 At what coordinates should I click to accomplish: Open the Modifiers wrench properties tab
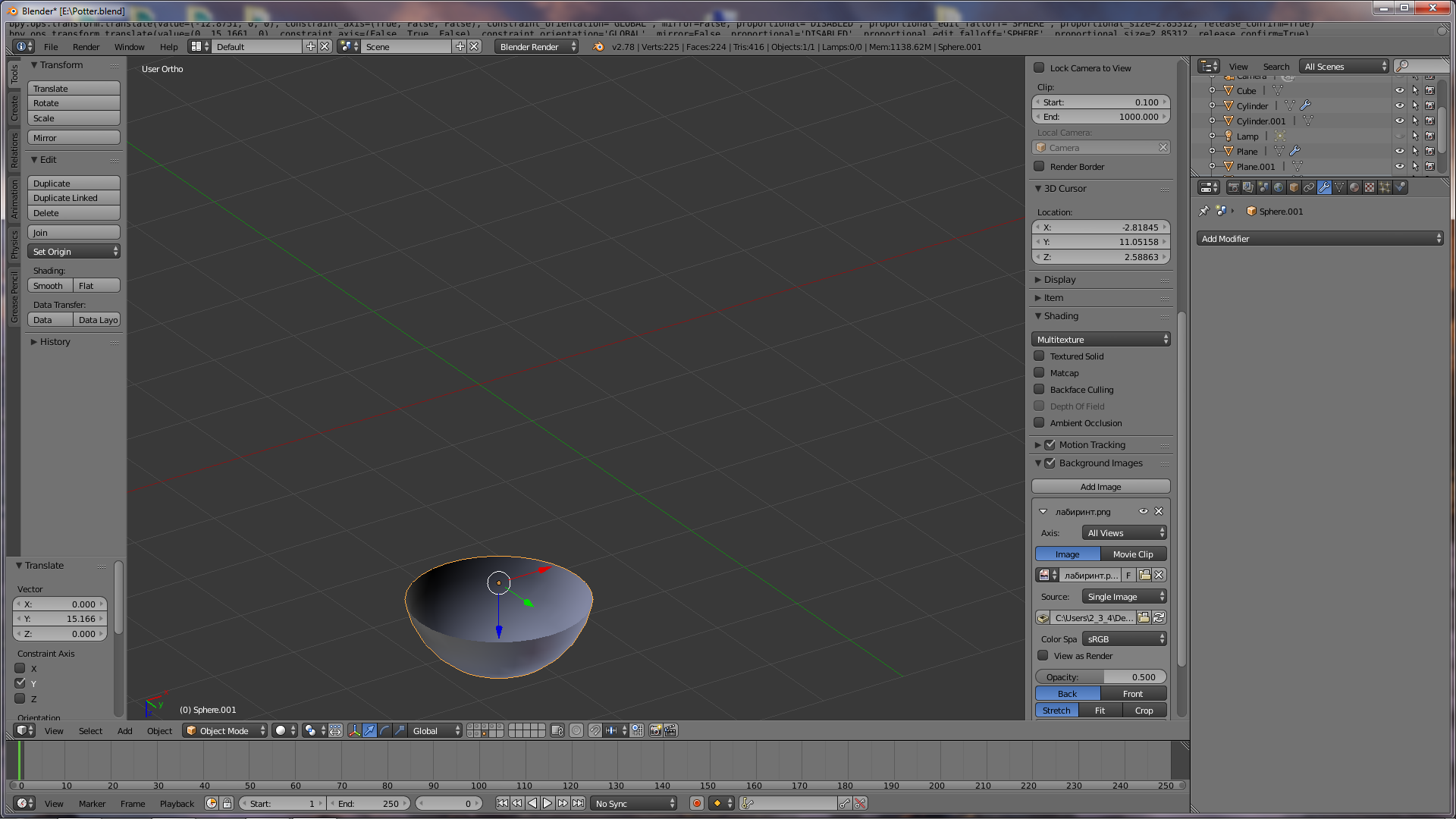pos(1324,187)
